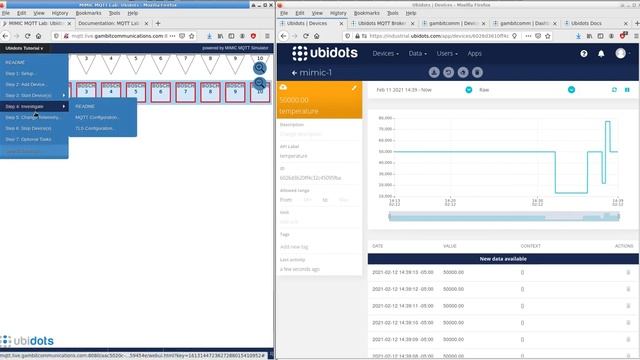
Task: Open the Raw aggregation dropdown
Action: (x=571, y=89)
